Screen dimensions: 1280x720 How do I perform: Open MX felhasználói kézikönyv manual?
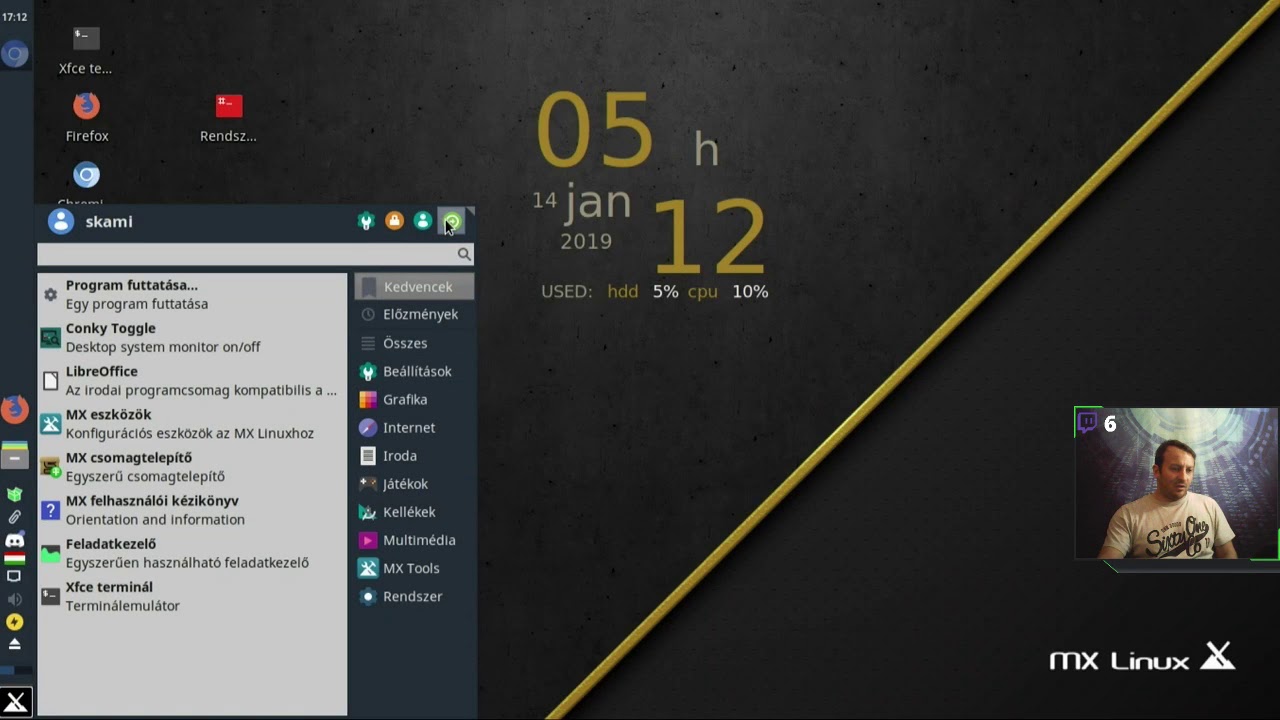(x=192, y=510)
